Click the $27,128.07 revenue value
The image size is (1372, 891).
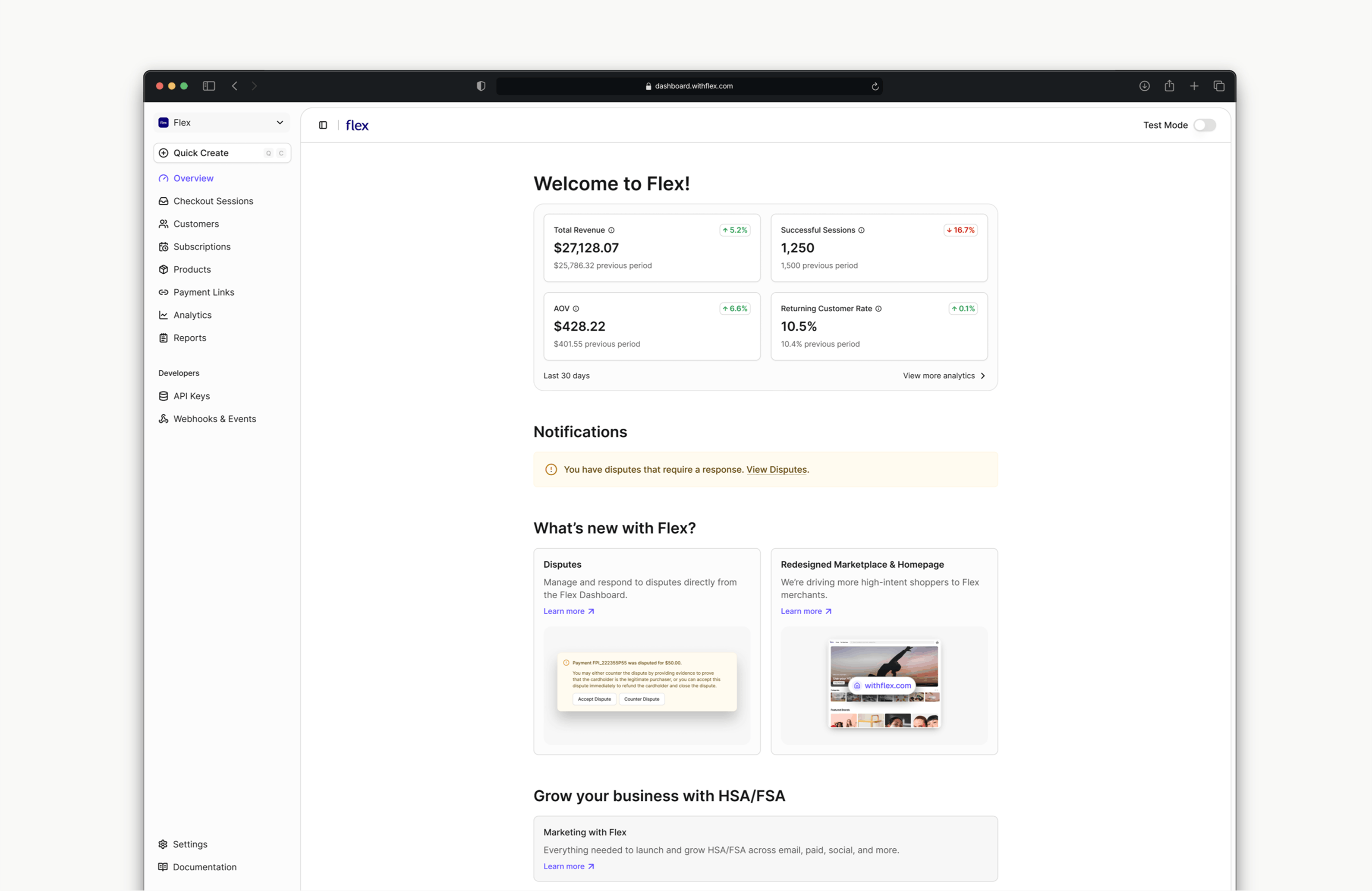(586, 248)
